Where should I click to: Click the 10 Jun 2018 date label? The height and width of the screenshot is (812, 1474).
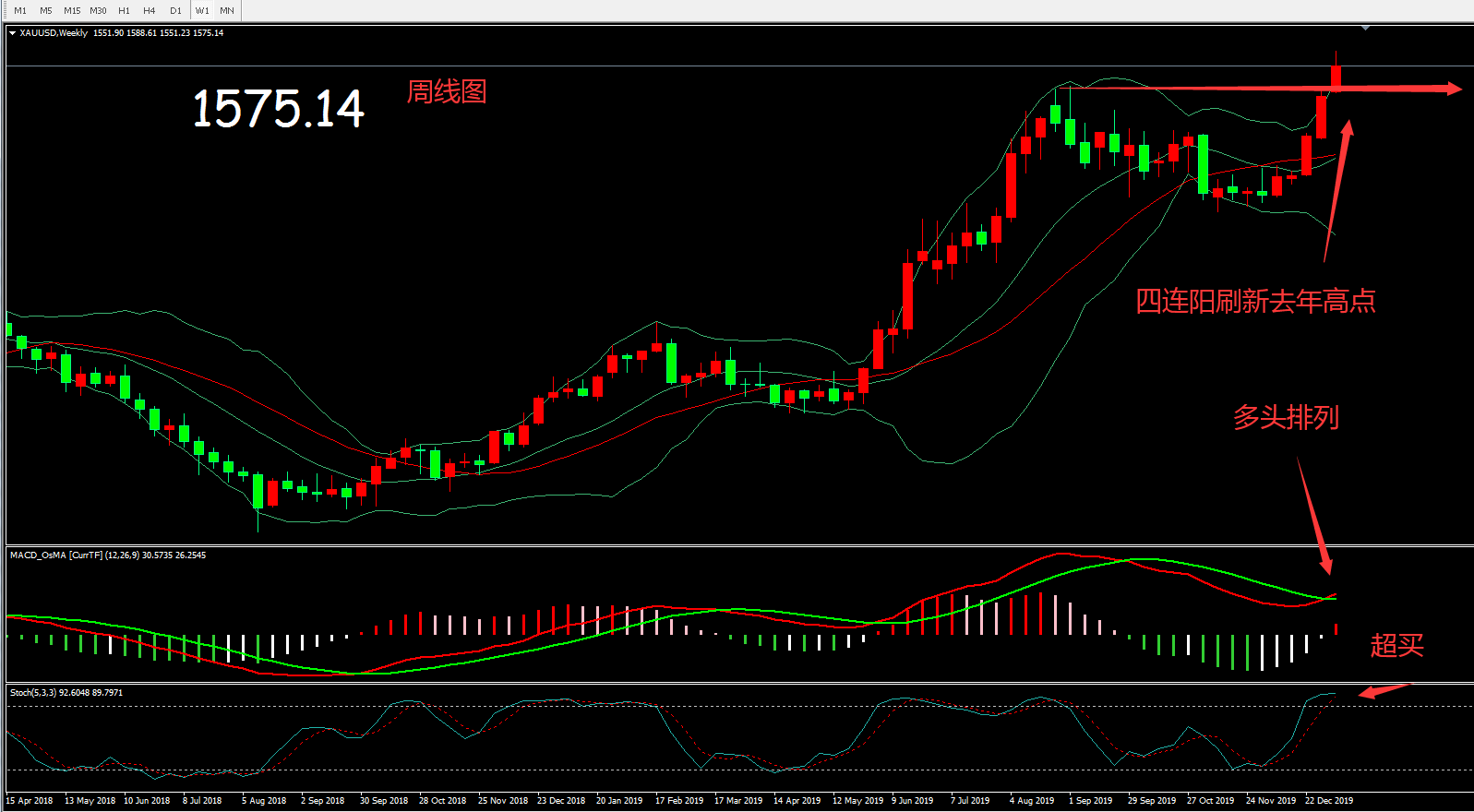tap(147, 801)
